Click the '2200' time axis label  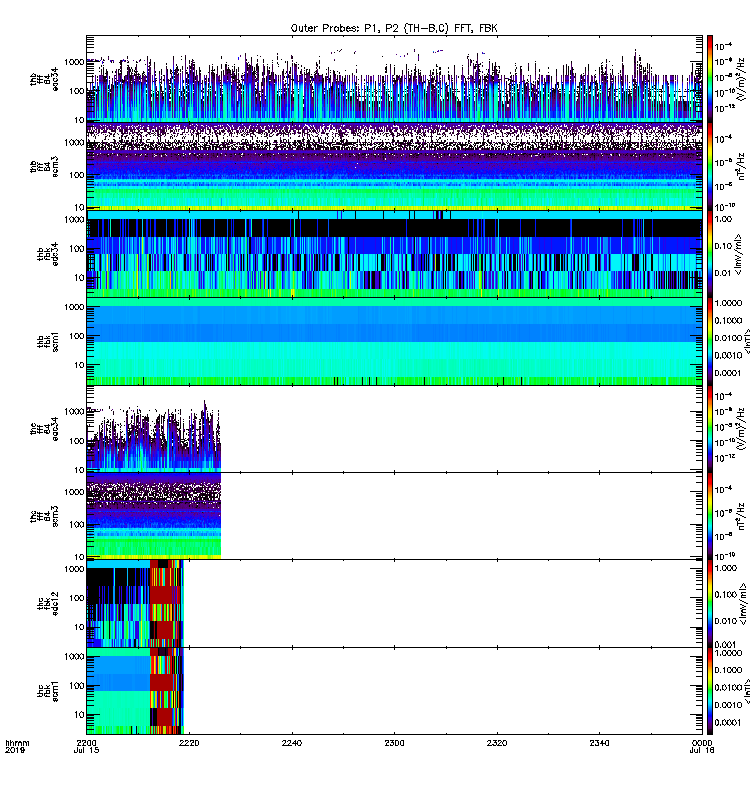(x=86, y=743)
